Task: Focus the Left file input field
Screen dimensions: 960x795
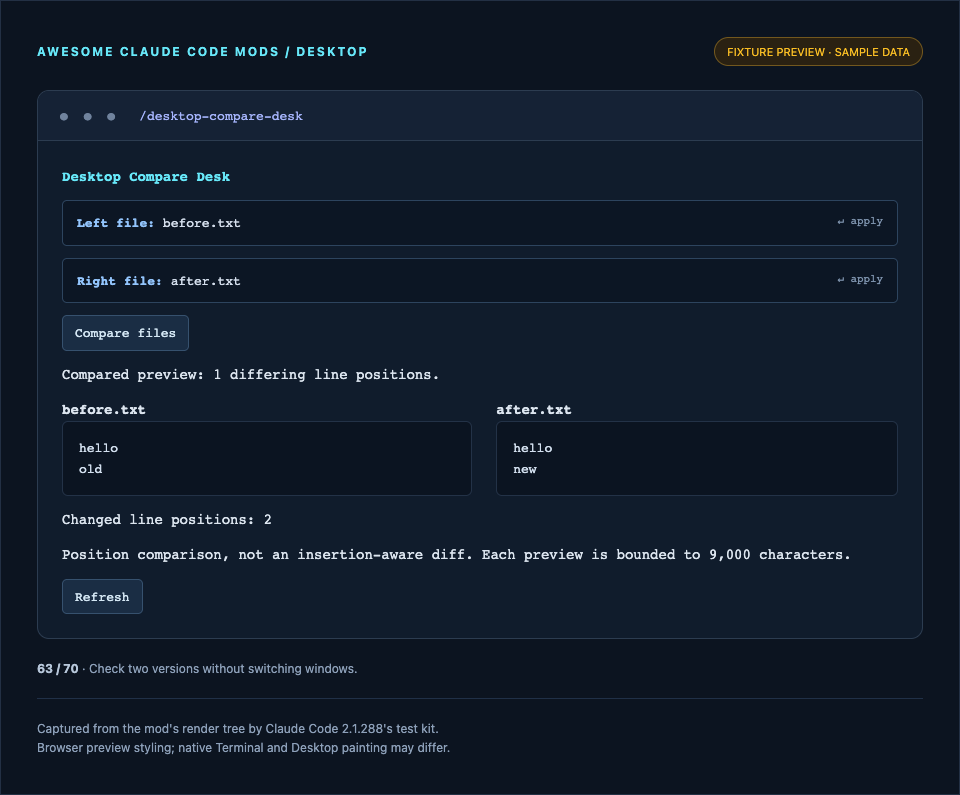Action: 479,223
